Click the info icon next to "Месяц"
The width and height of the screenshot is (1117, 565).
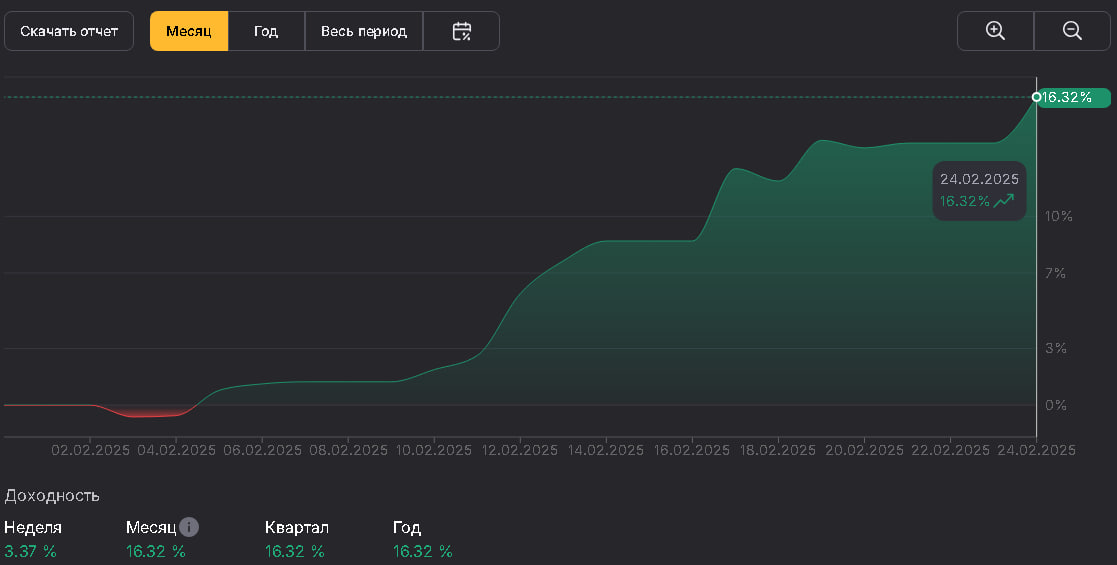click(x=189, y=527)
